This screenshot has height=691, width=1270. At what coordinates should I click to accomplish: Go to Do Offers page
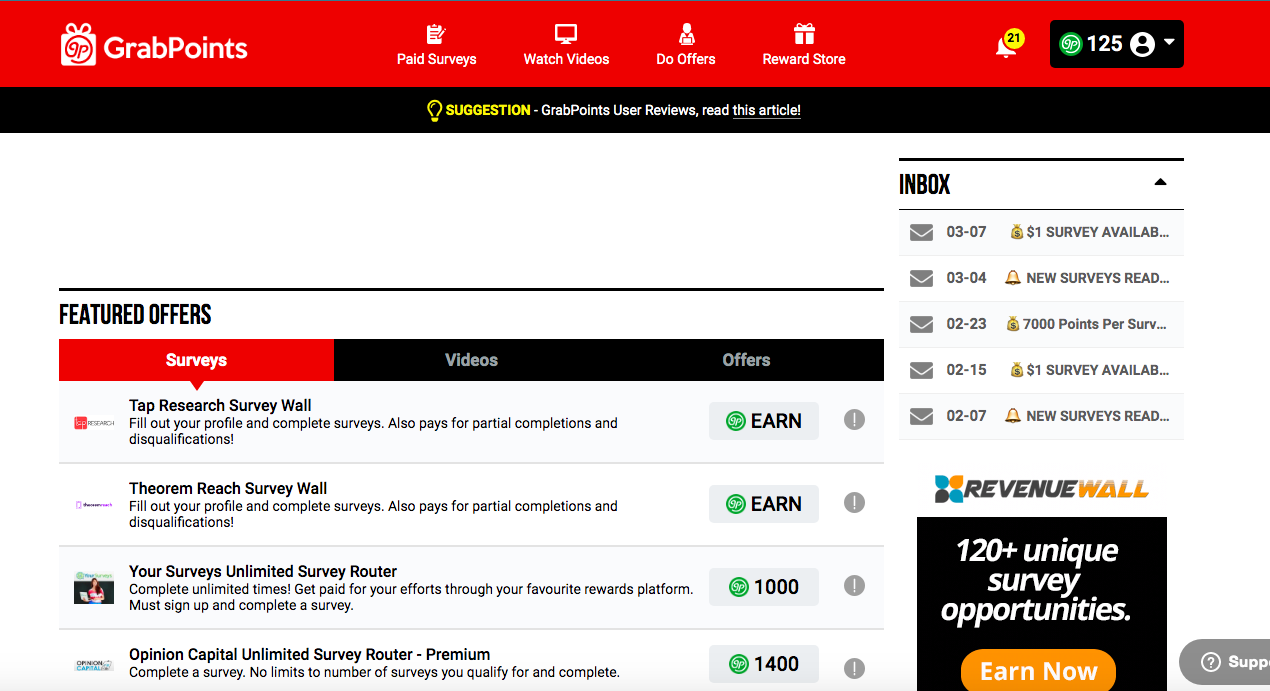[686, 45]
